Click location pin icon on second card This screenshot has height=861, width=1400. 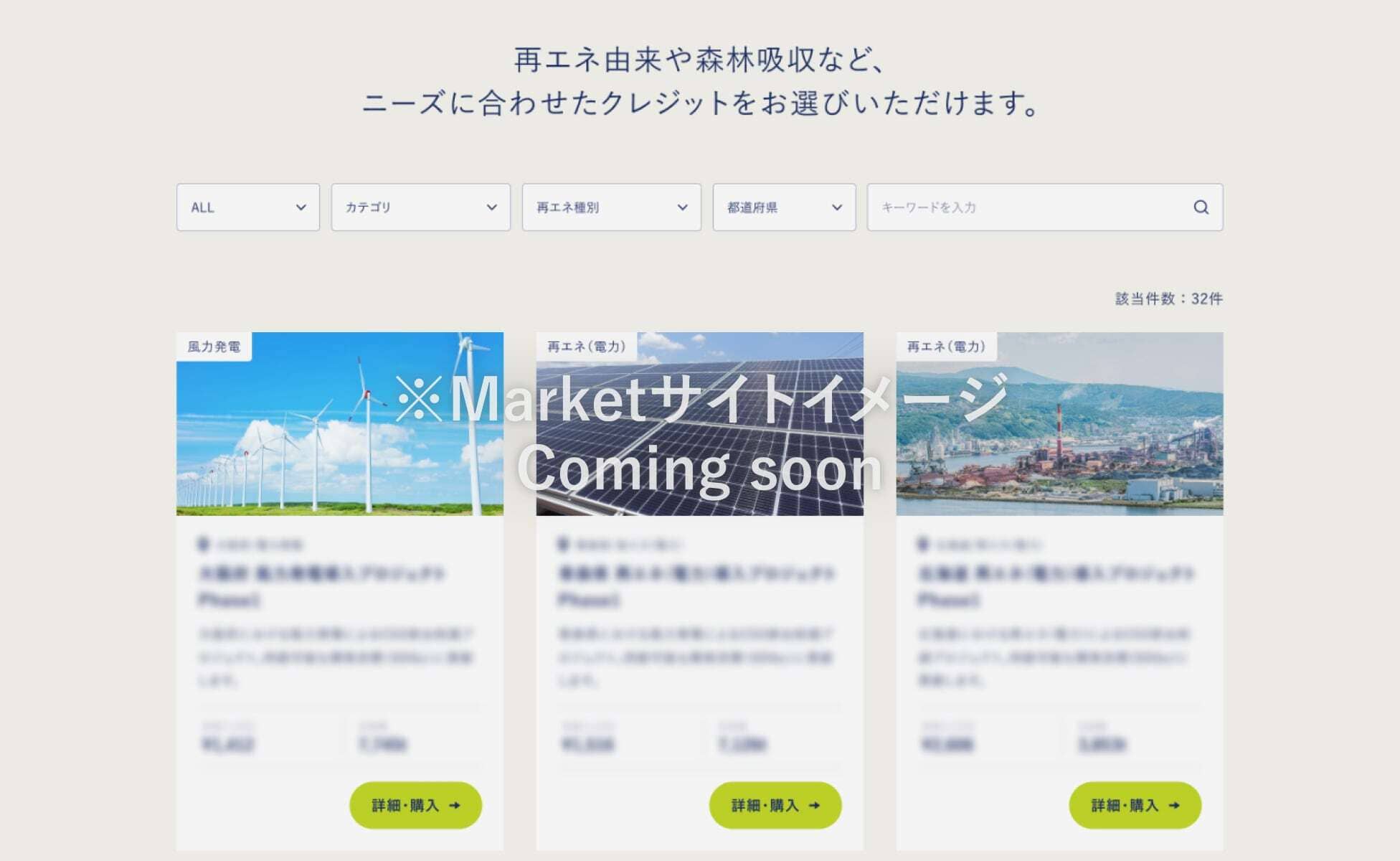coord(563,545)
